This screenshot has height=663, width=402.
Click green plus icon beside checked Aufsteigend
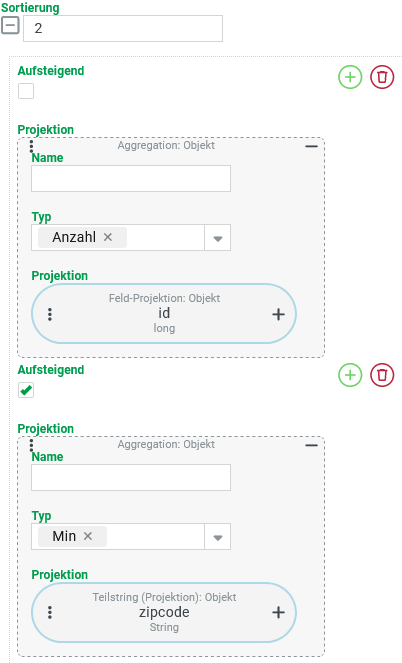click(350, 375)
